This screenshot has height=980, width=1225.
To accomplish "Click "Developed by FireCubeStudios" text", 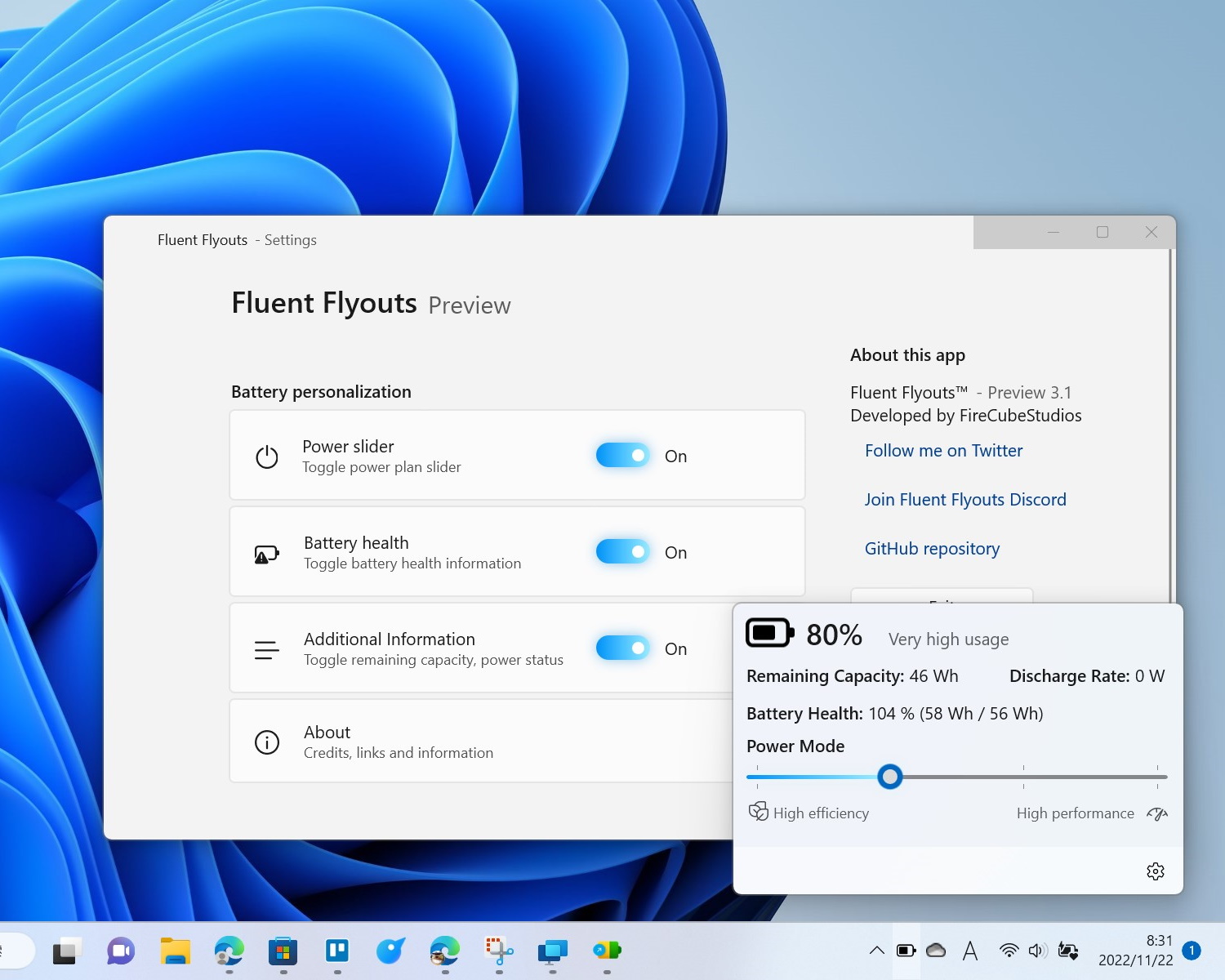I will (x=966, y=416).
